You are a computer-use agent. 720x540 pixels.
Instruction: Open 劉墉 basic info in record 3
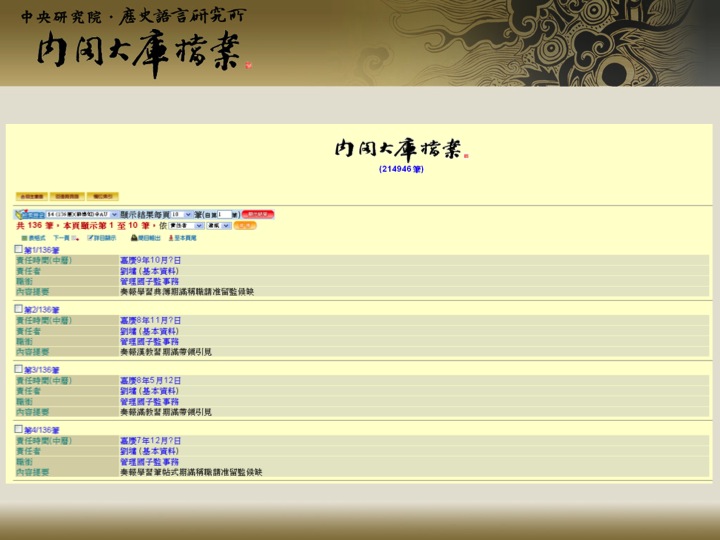point(149,391)
